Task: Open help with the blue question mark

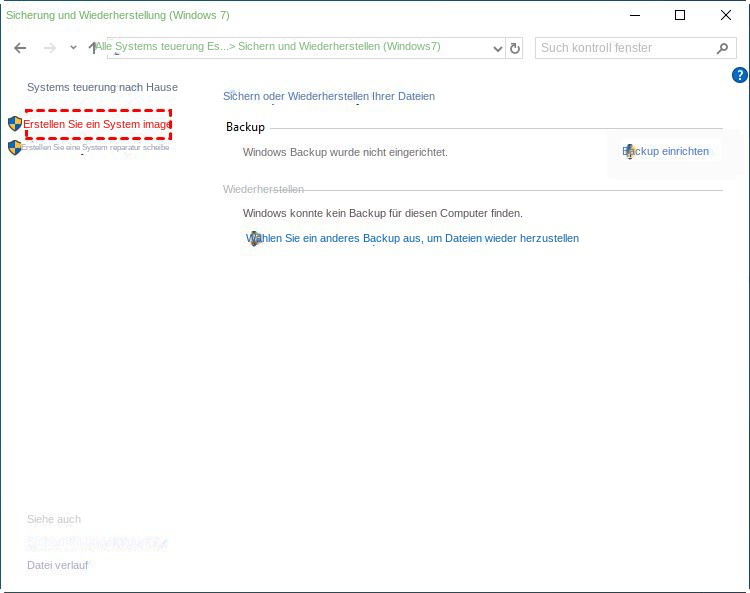Action: (x=739, y=75)
